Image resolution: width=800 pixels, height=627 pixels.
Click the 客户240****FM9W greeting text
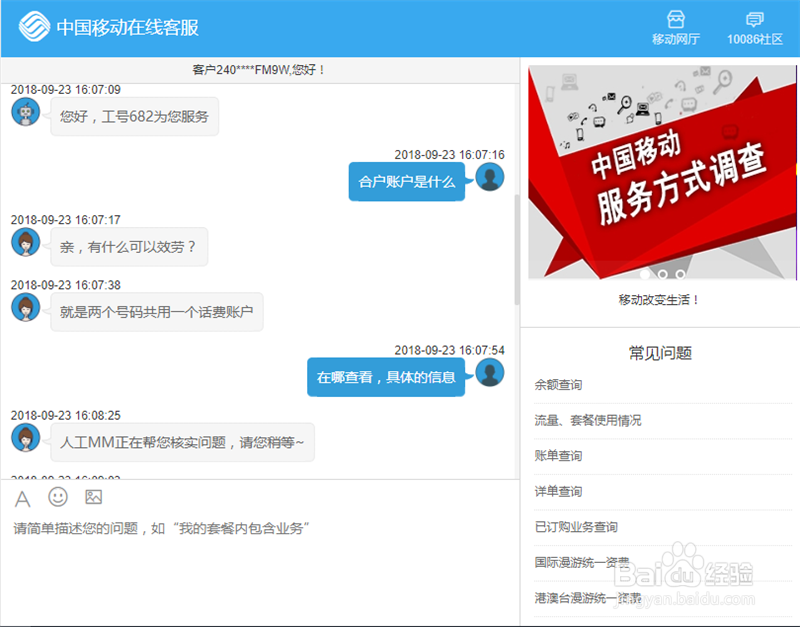click(x=259, y=69)
